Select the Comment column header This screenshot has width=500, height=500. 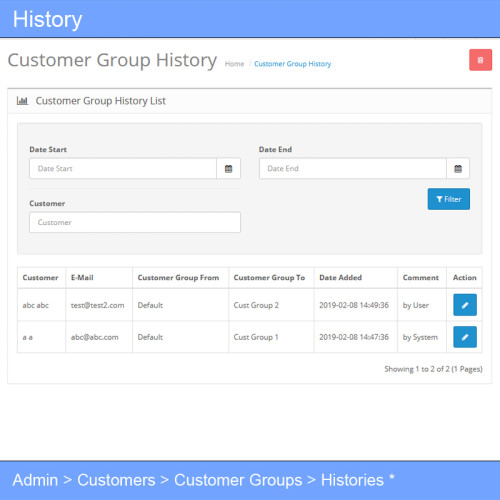click(421, 278)
